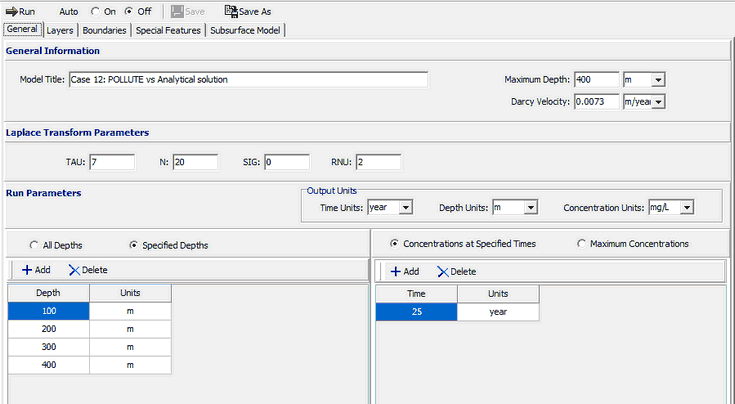
Task: Delete the selected time entry
Action: [456, 271]
